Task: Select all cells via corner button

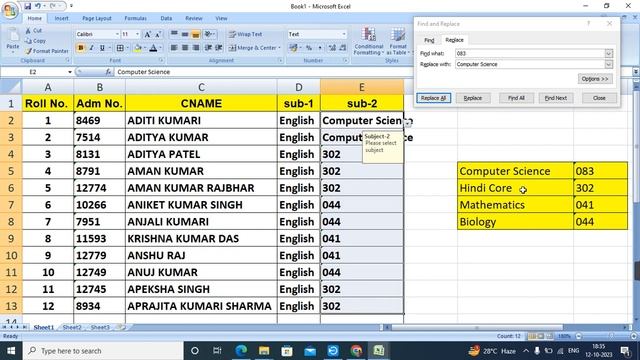Action: coord(11,87)
